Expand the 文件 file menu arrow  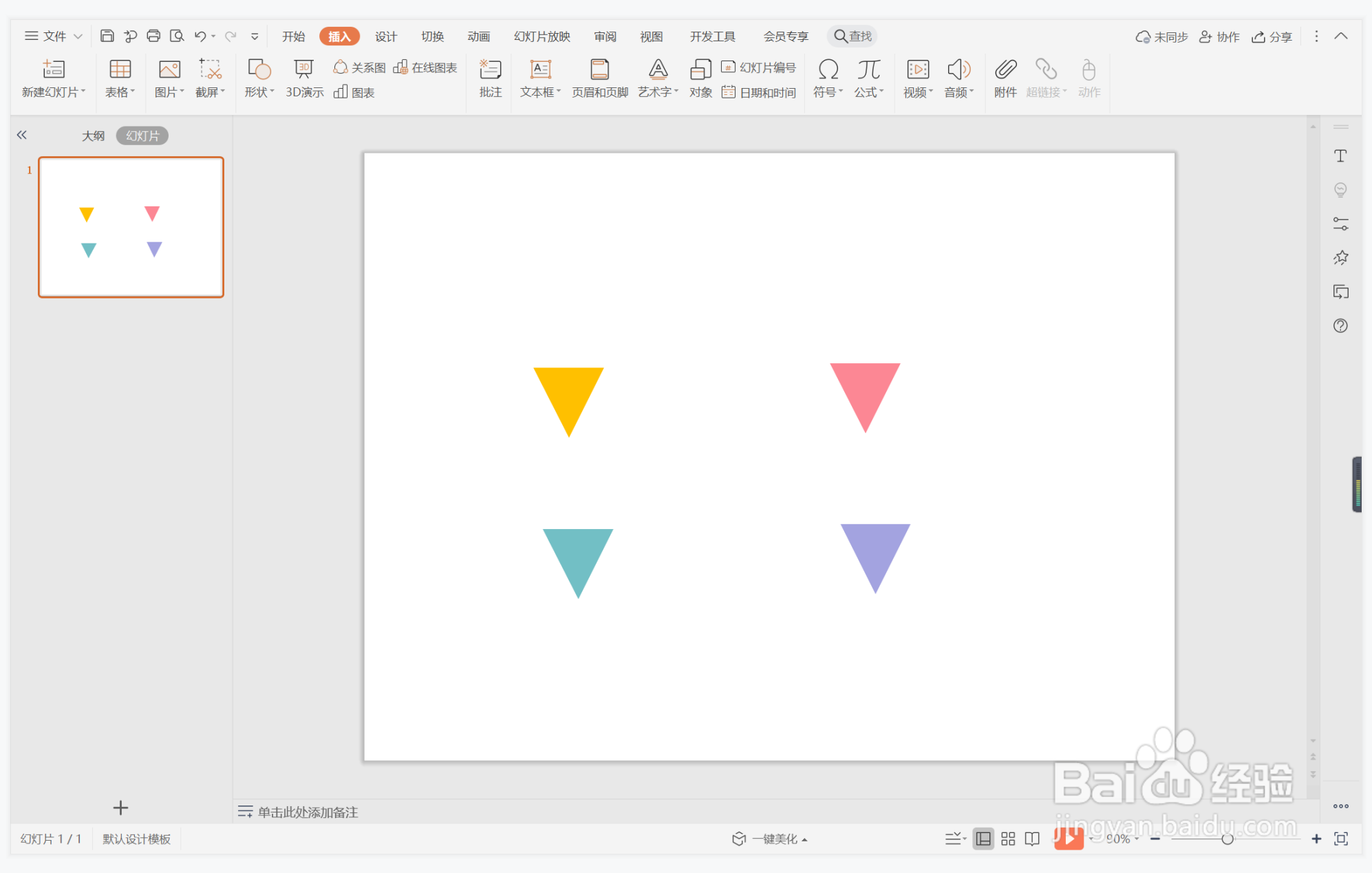(x=78, y=36)
